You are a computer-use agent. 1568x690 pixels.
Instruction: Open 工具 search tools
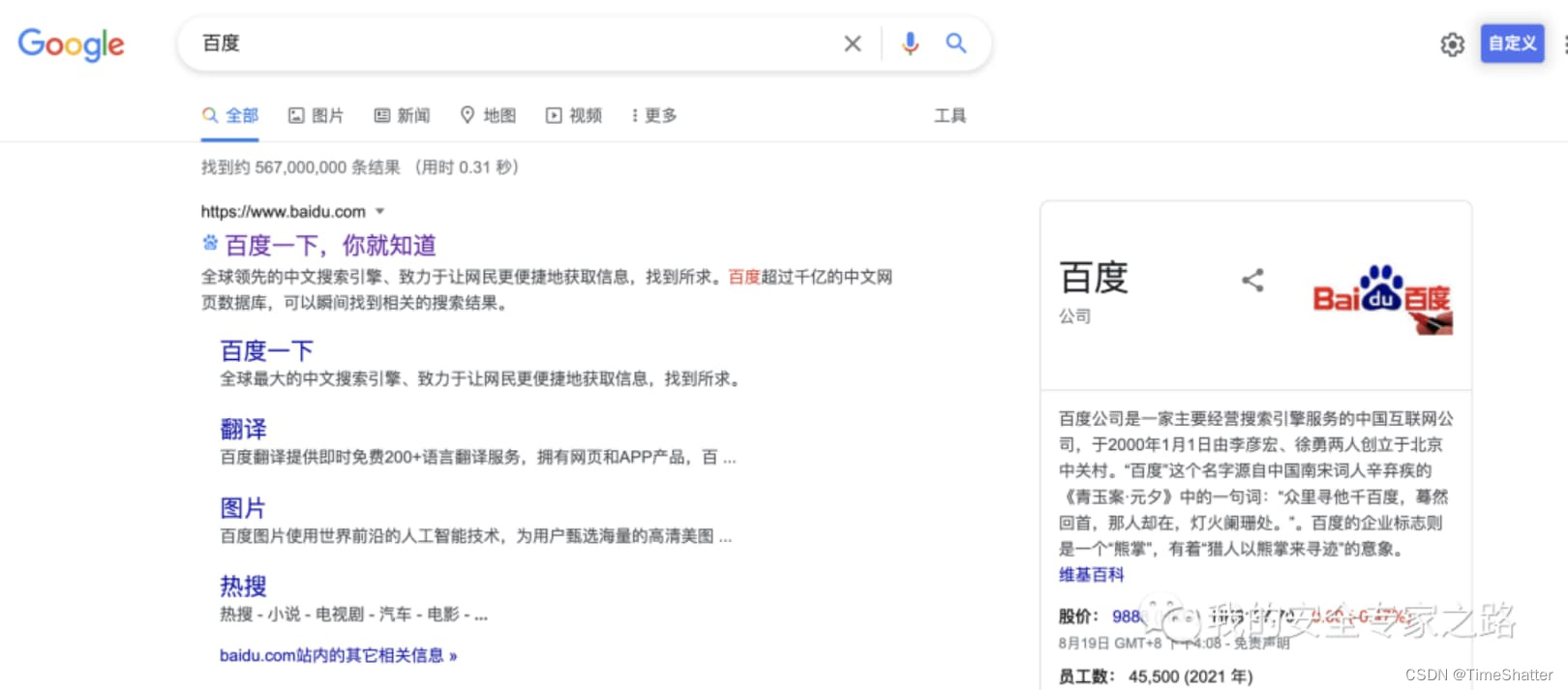coord(950,115)
